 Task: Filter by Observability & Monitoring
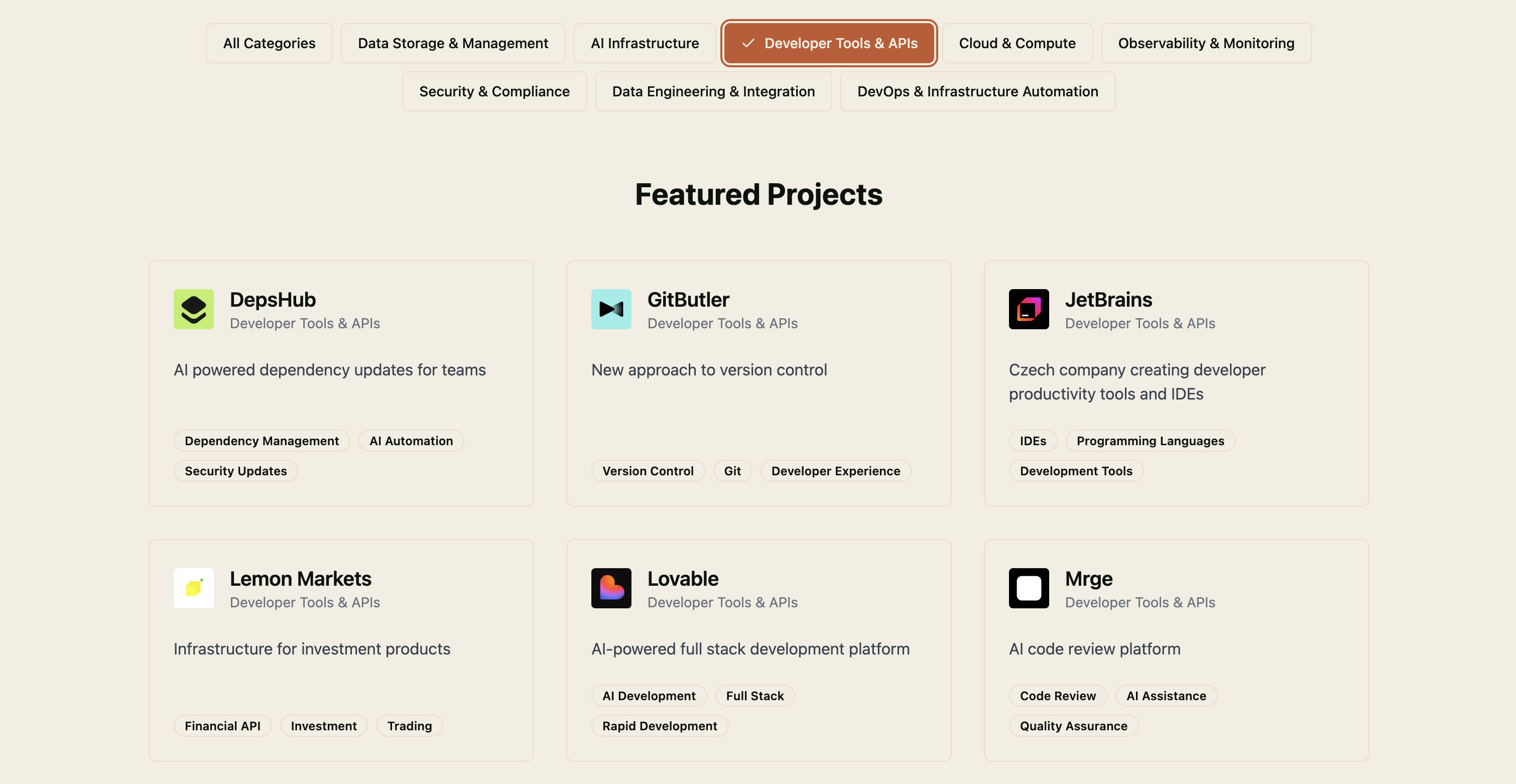[x=1206, y=43]
